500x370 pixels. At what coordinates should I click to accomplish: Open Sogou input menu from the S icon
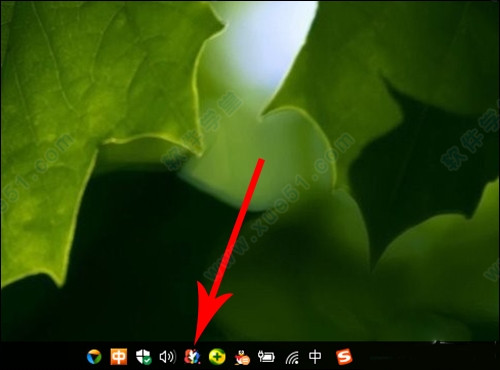pos(344,357)
